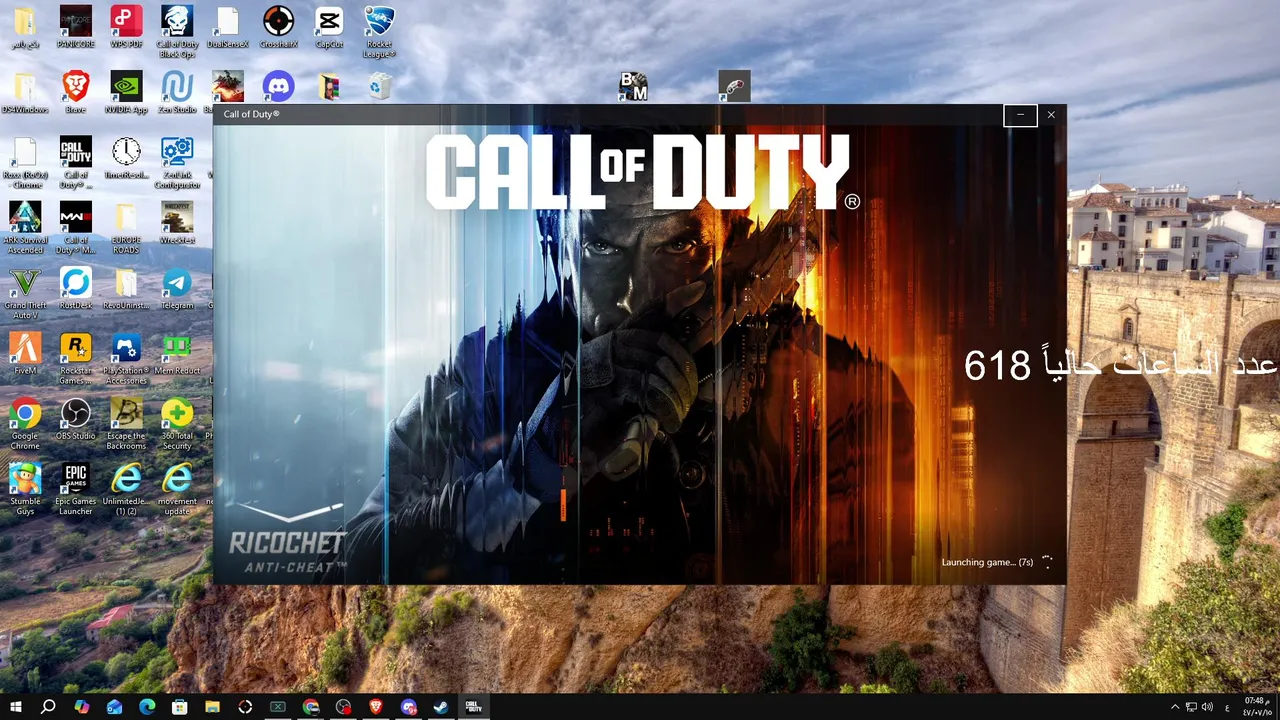Image resolution: width=1280 pixels, height=720 pixels.
Task: Select the DS4Windows folder icon
Action: [x=25, y=92]
